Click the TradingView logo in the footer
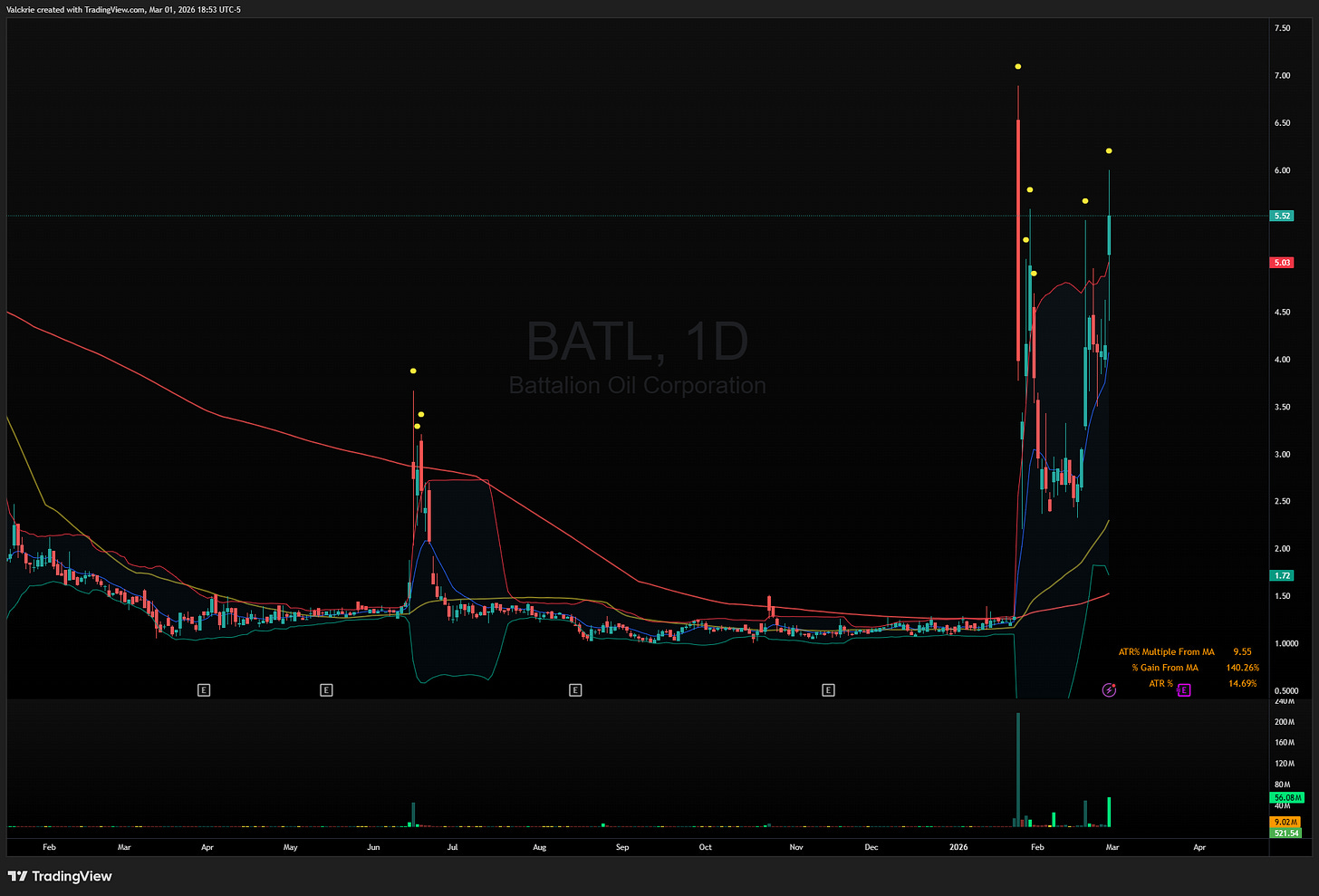Image resolution: width=1319 pixels, height=896 pixels. pyautogui.click(x=60, y=876)
